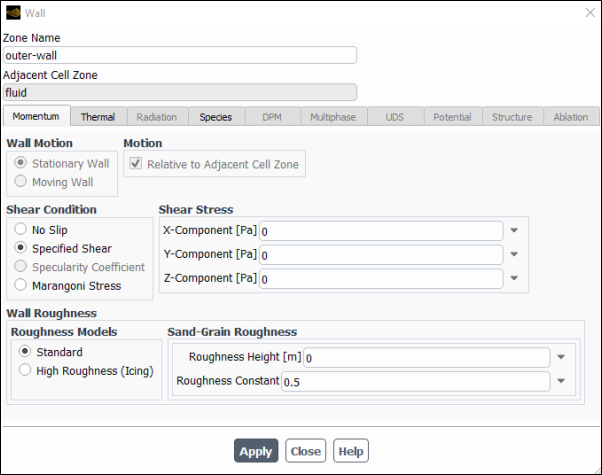Viewport: 602px width, 475px height.
Task: Open the Ablation tab
Action: (571, 117)
